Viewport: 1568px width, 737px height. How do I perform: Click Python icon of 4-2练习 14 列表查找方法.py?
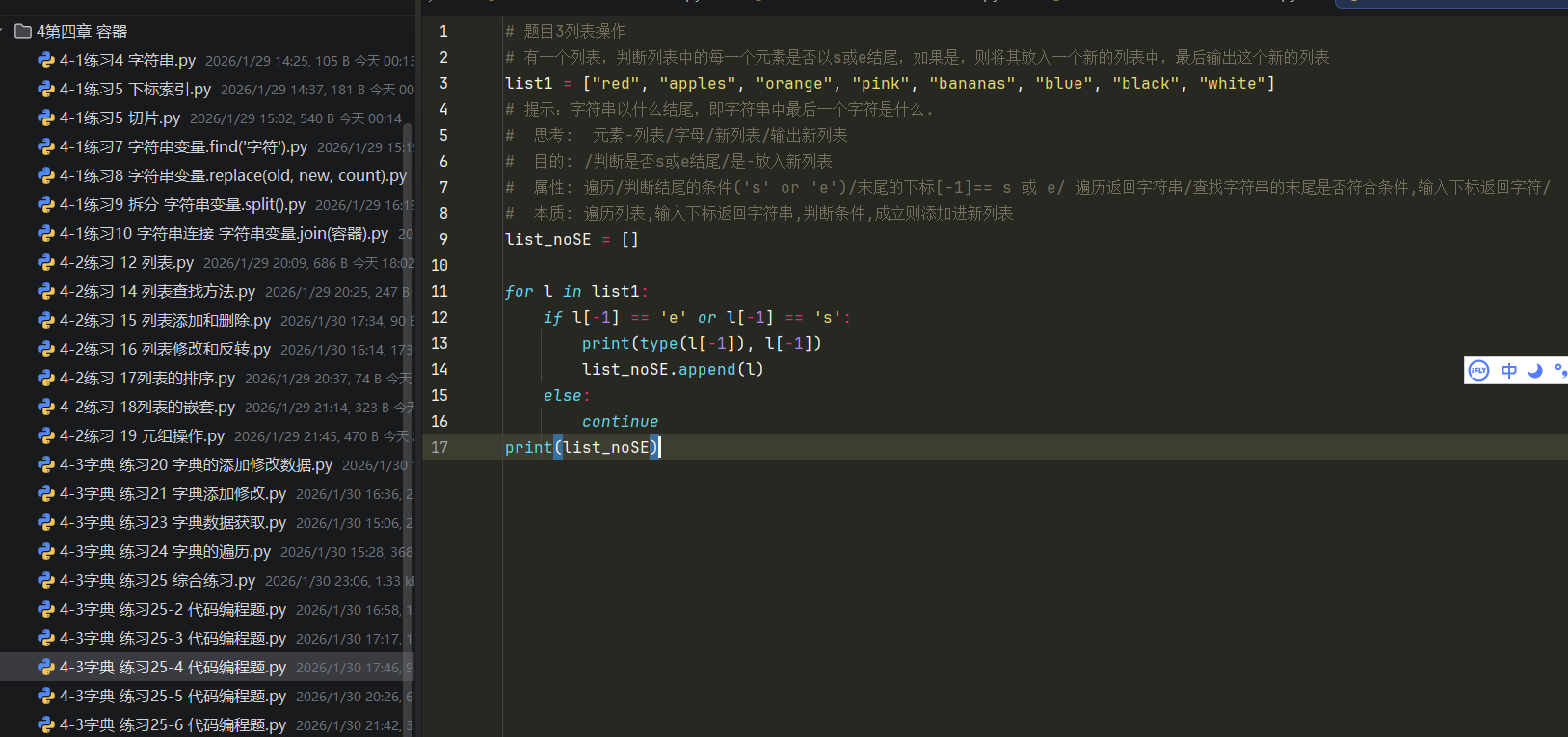click(x=45, y=291)
